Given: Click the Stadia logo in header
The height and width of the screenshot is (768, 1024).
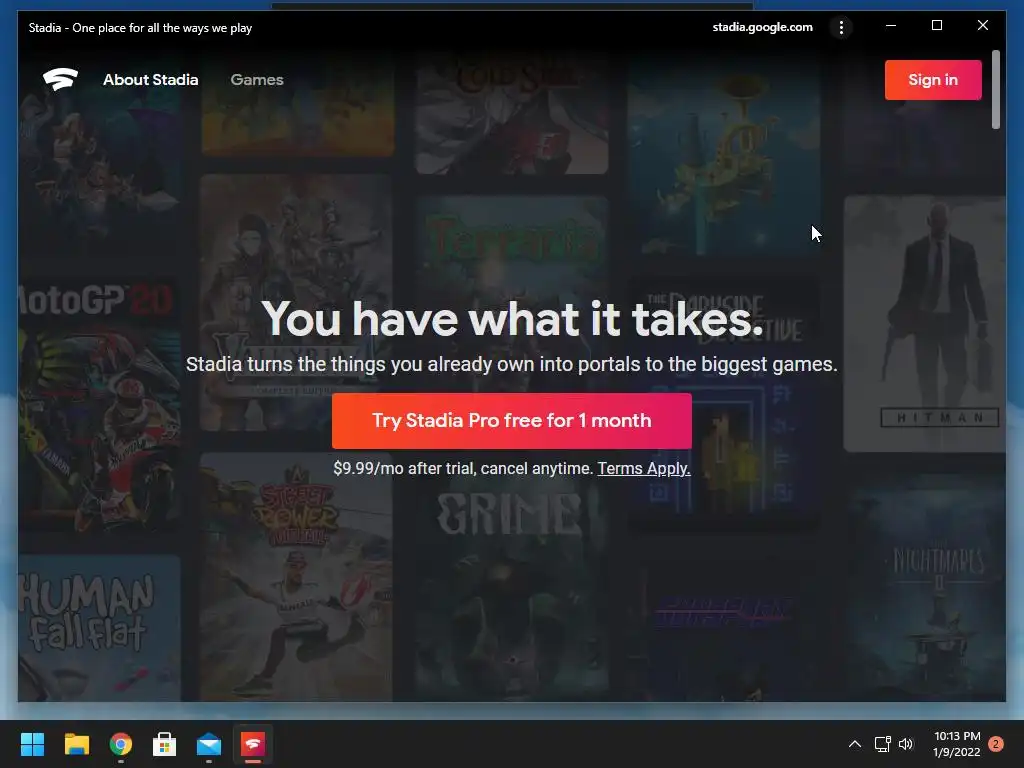Looking at the screenshot, I should click(60, 80).
